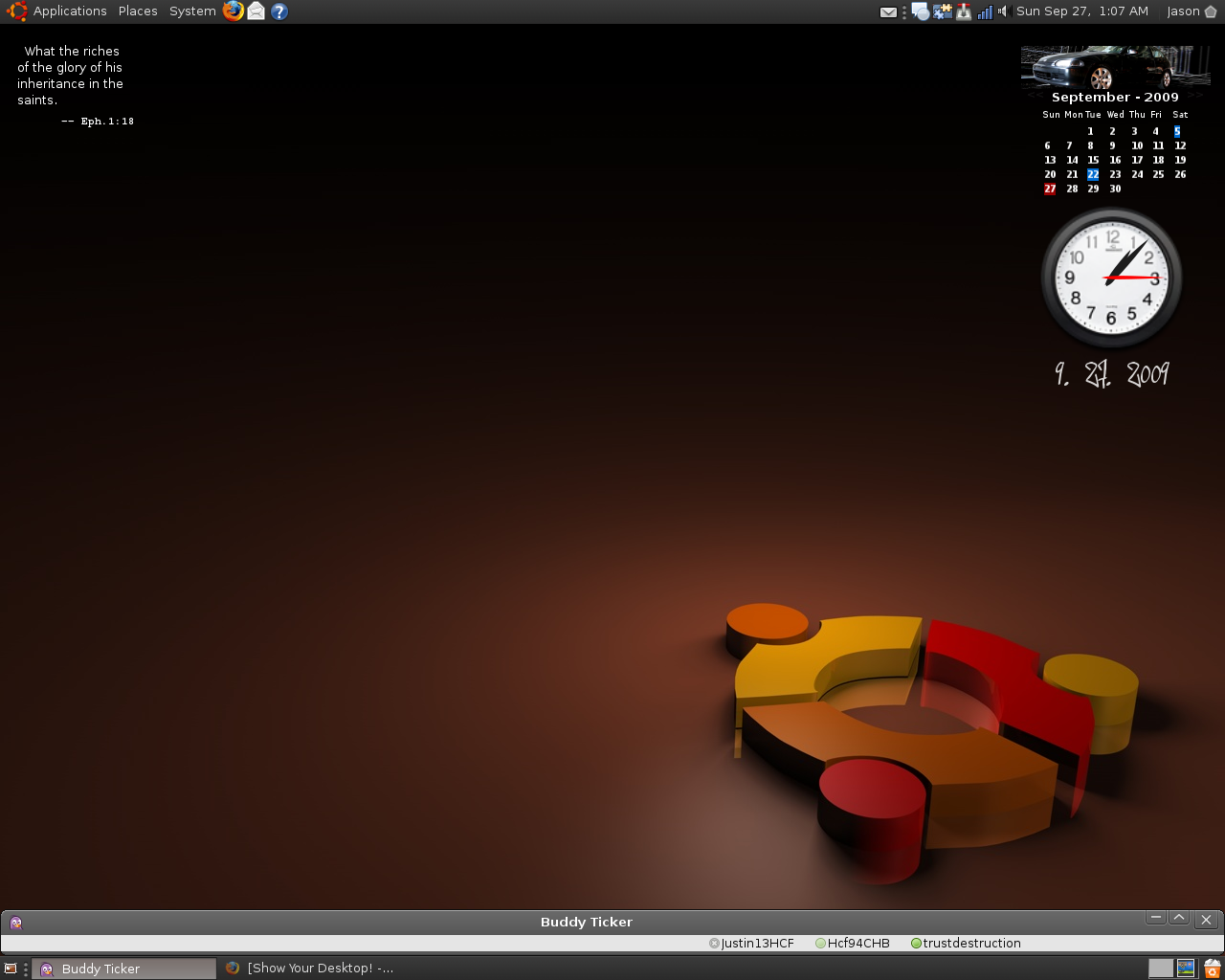
Task: Click the tray envelope indicator applet
Action: [x=888, y=12]
